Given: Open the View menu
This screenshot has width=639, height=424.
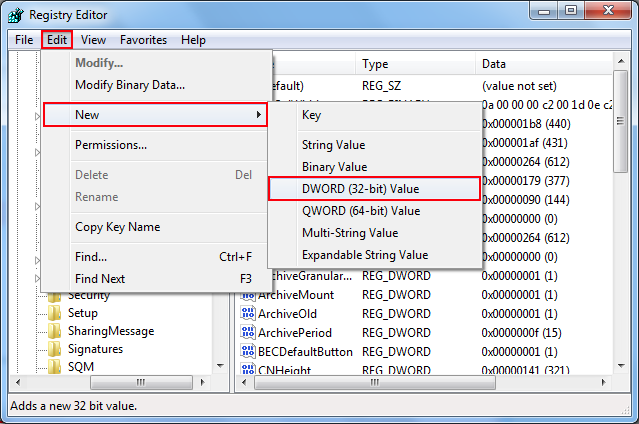Looking at the screenshot, I should pos(93,40).
